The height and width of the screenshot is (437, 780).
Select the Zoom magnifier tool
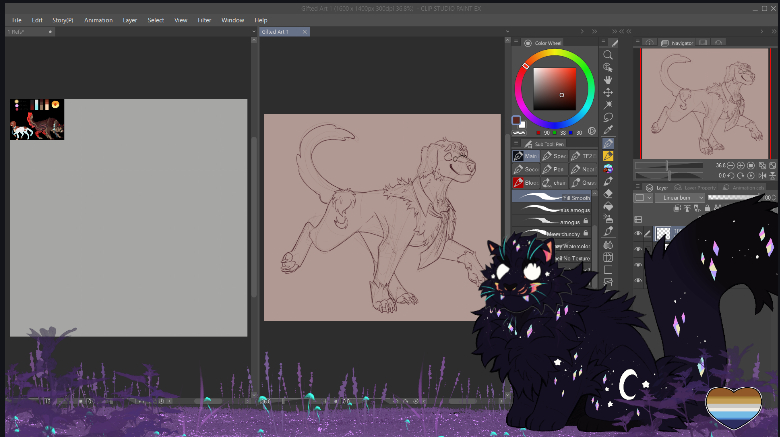click(608, 55)
